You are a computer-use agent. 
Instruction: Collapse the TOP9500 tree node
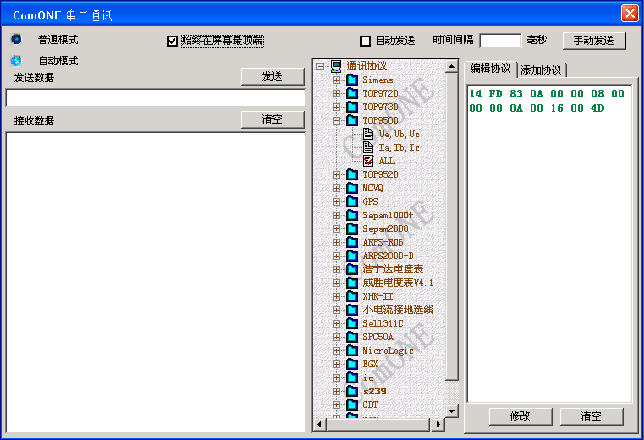(336, 120)
